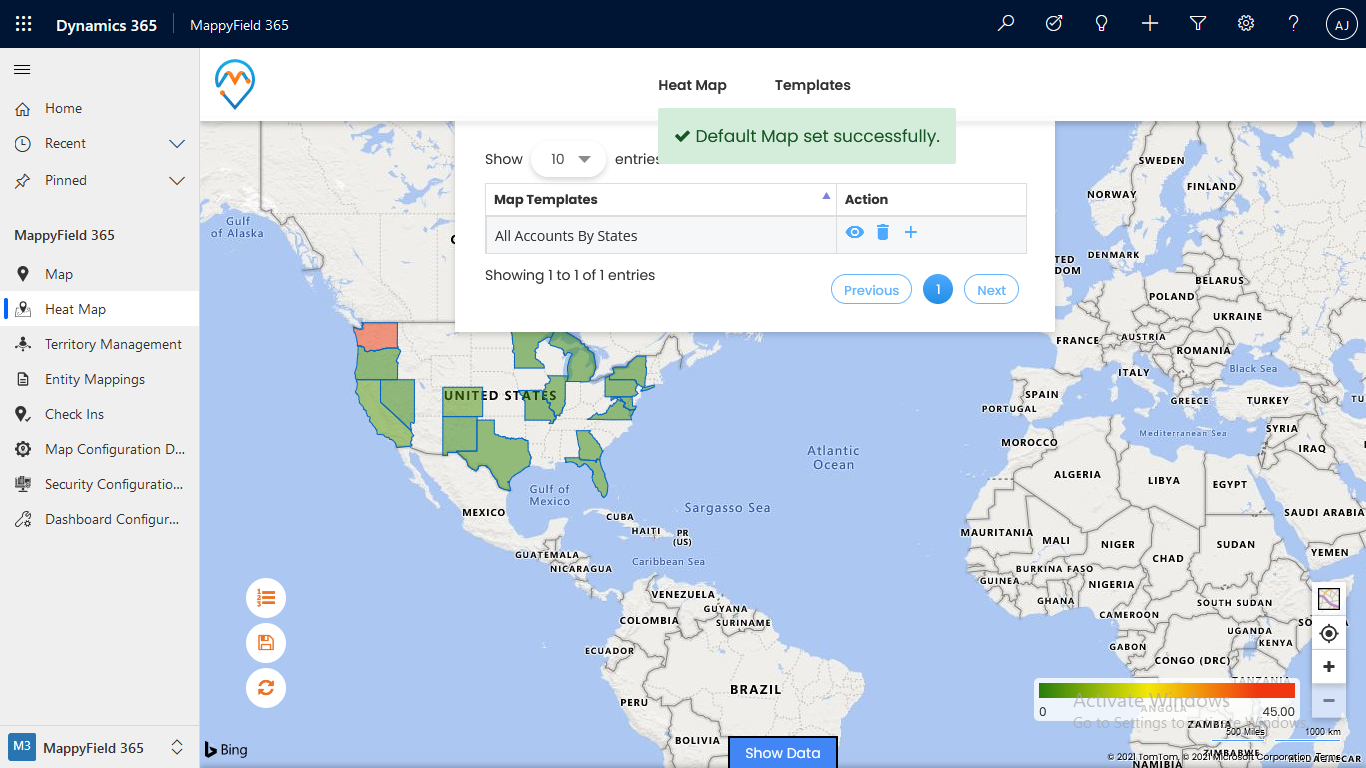Click the heat map color gradient legend

(1167, 690)
